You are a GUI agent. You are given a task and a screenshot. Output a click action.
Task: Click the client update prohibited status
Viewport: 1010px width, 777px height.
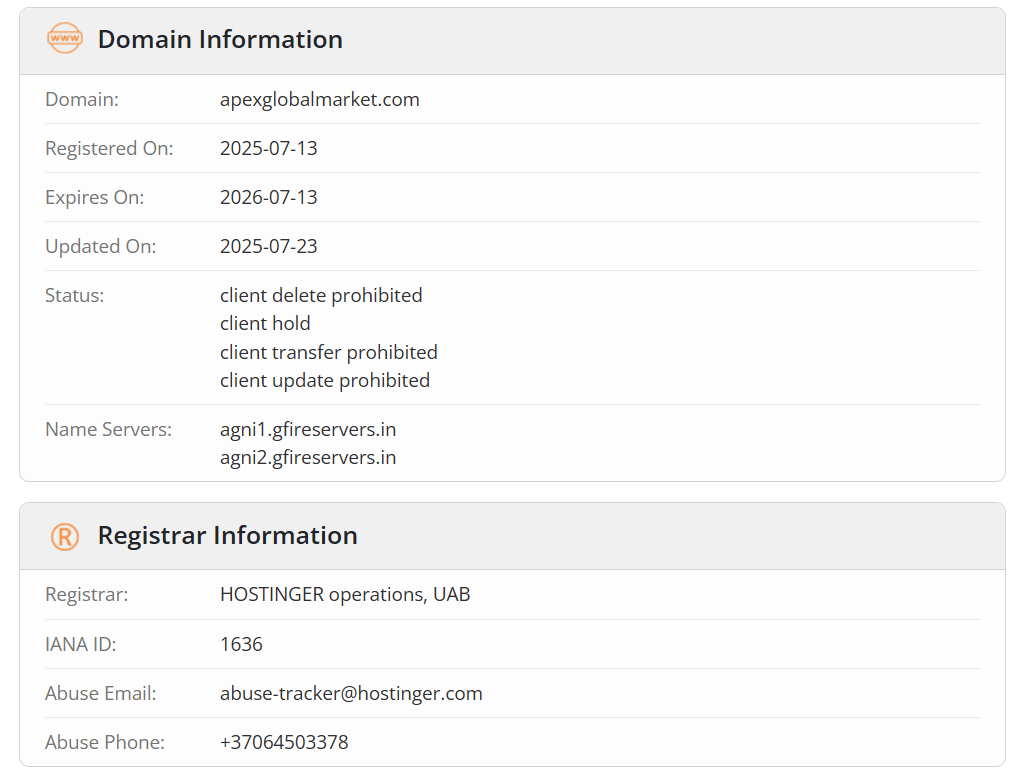pos(325,381)
